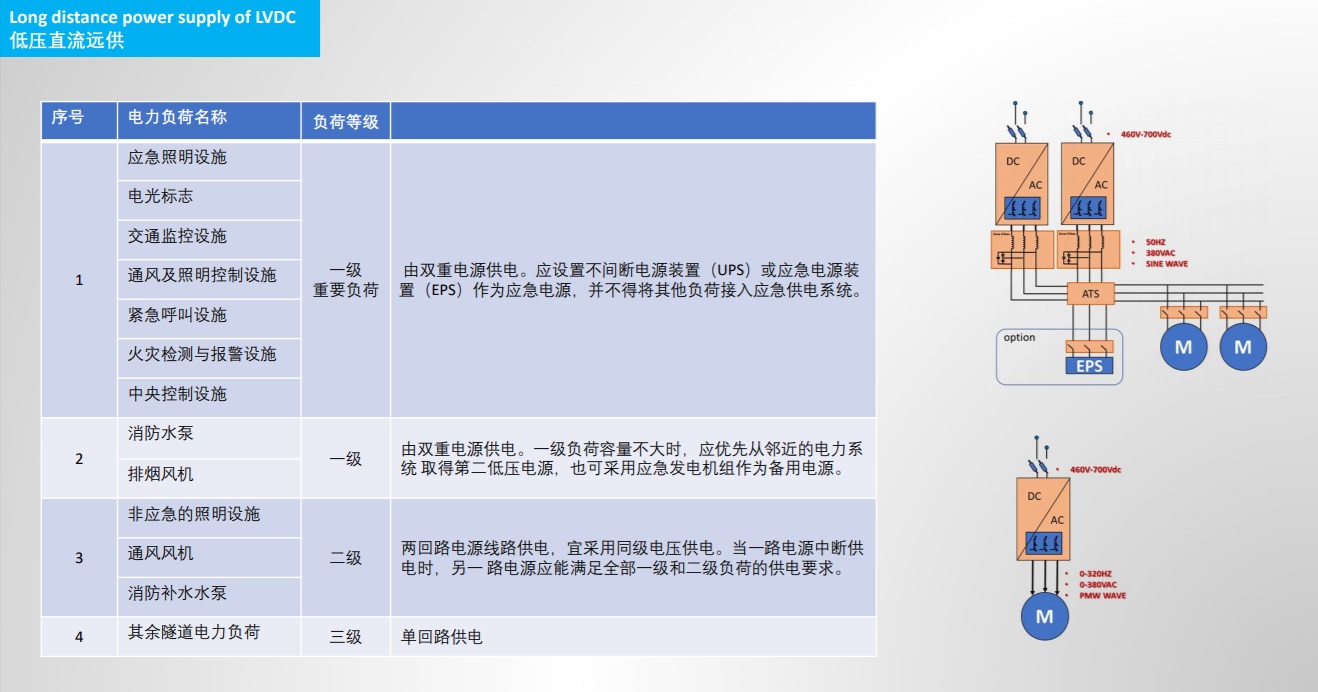Click the 'Long distance power supply of LVDC' title
Viewport: 1318px width, 692px height.
point(152,18)
